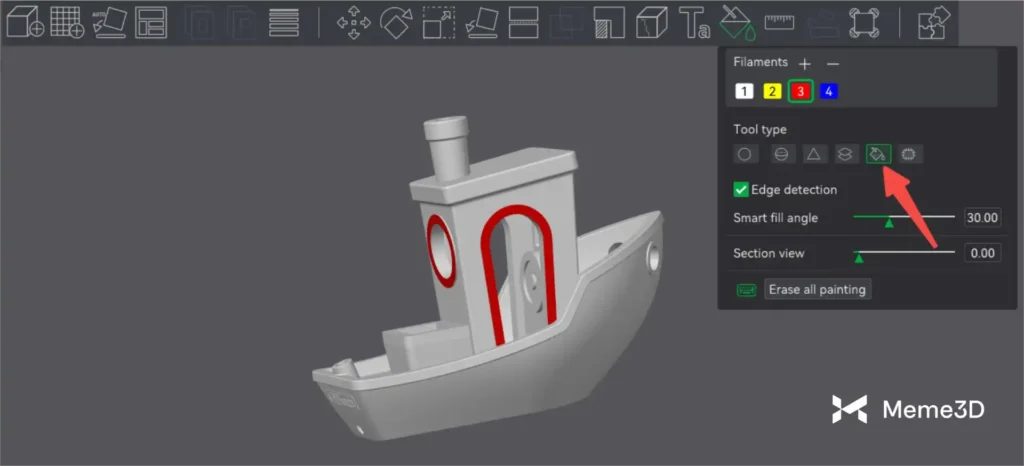1024x466 pixels.
Task: Choose the Triangle tool type
Action: point(814,154)
